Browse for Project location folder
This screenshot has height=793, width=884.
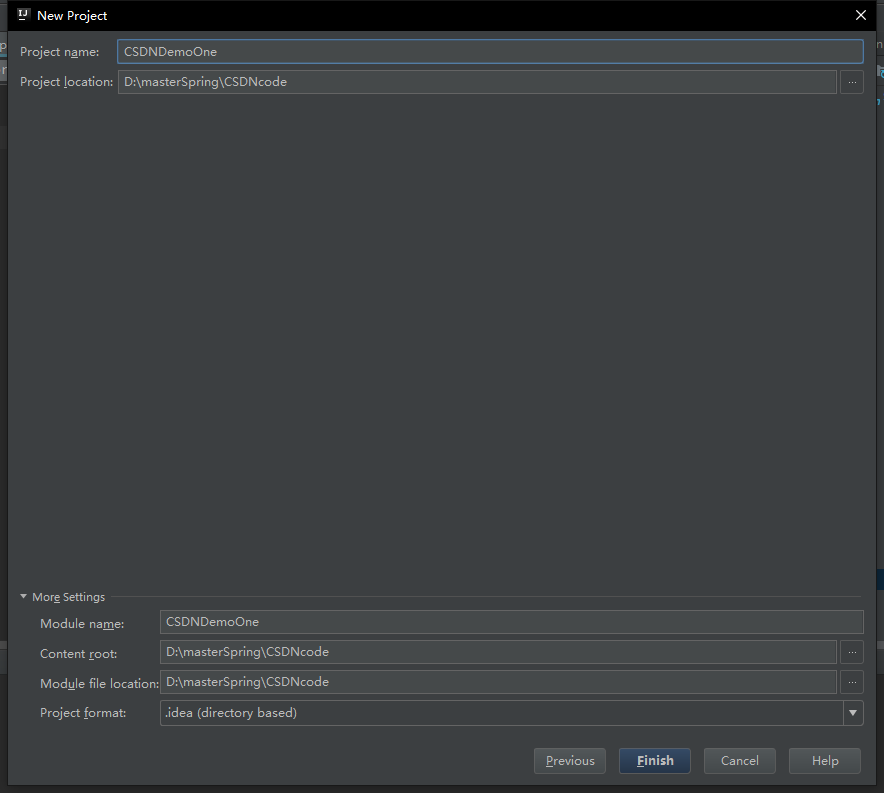[852, 82]
